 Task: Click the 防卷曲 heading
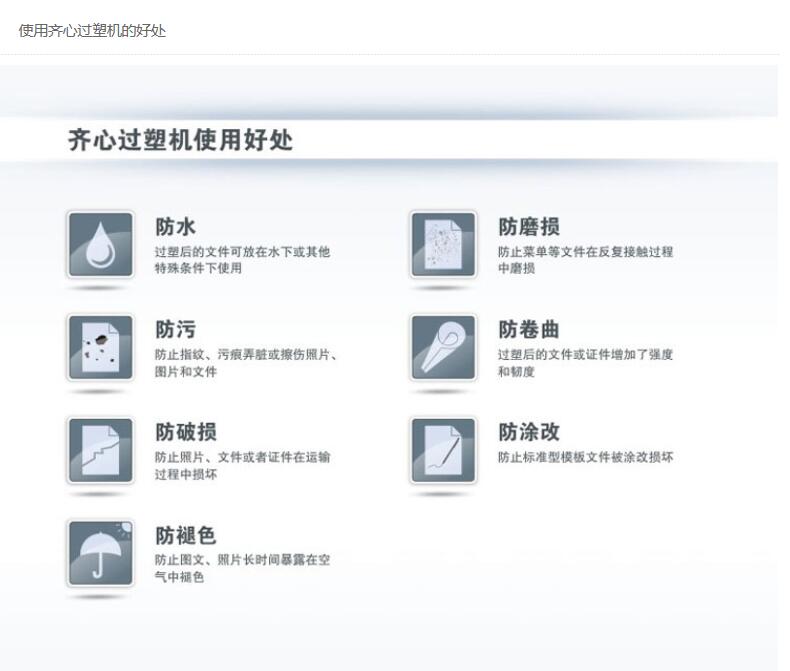point(529,329)
